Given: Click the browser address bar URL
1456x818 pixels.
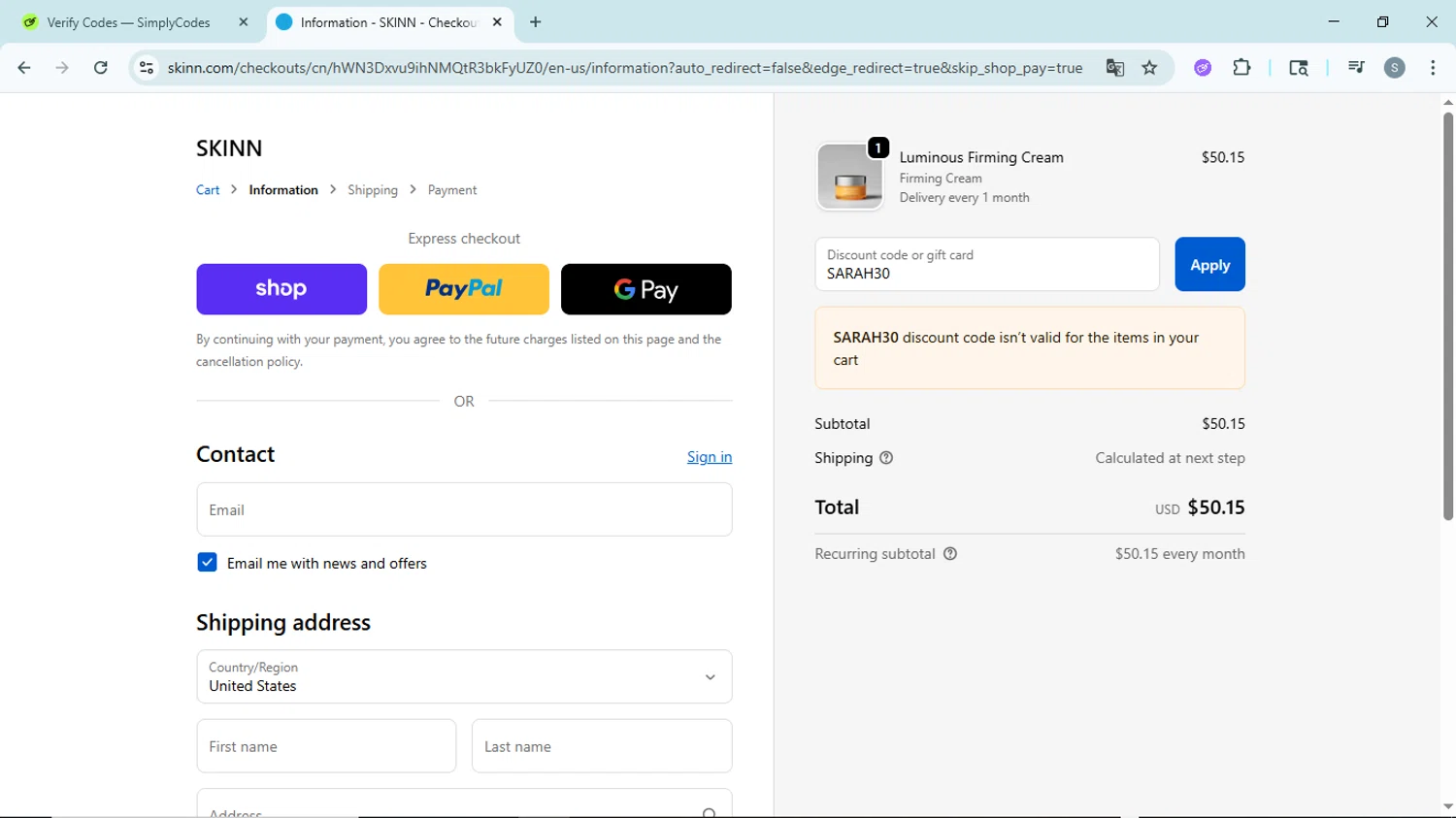Looking at the screenshot, I should (x=624, y=68).
